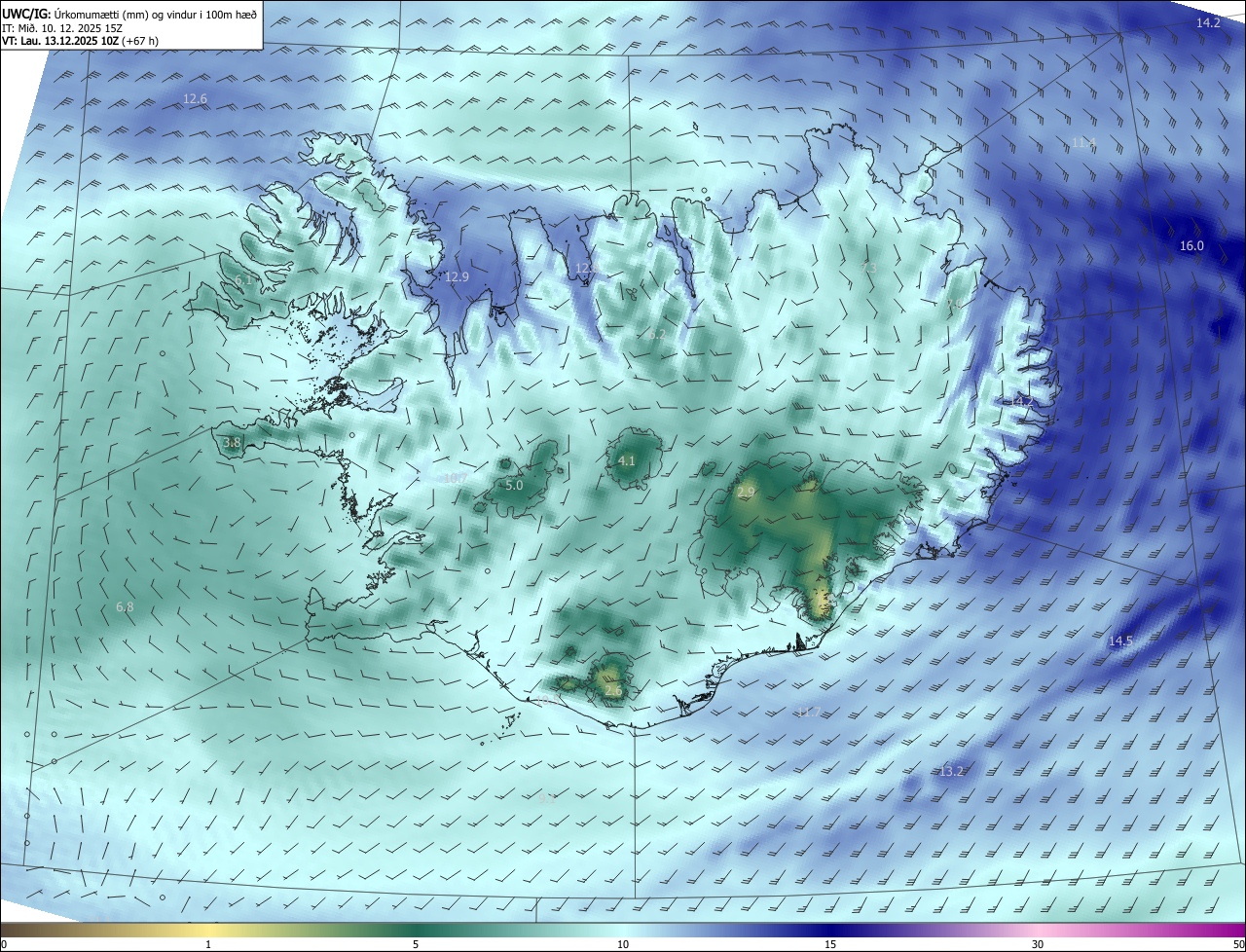The height and width of the screenshot is (952, 1246).
Task: Click the 'IT: Mið. 10. 12. 2025 15Z' line
Action: tap(63, 28)
